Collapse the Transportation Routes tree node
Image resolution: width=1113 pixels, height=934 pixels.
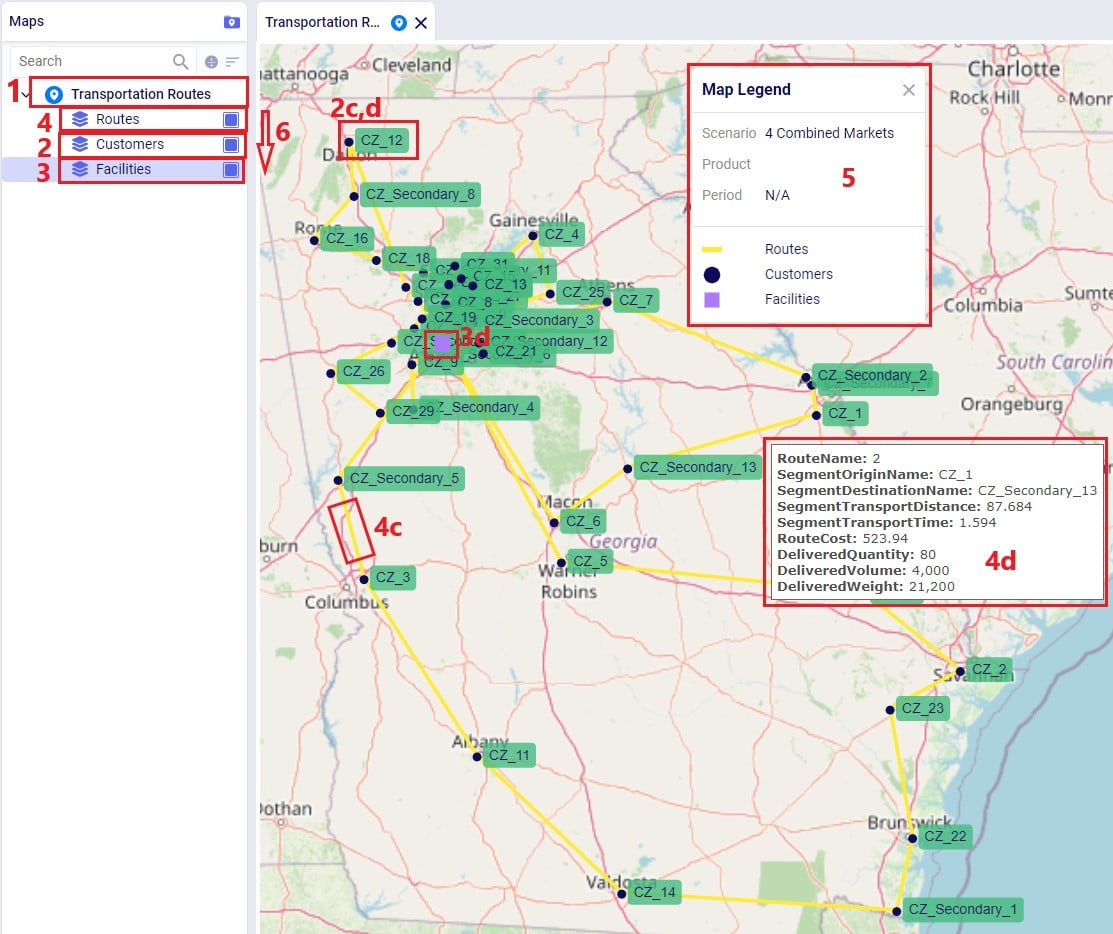[26, 94]
